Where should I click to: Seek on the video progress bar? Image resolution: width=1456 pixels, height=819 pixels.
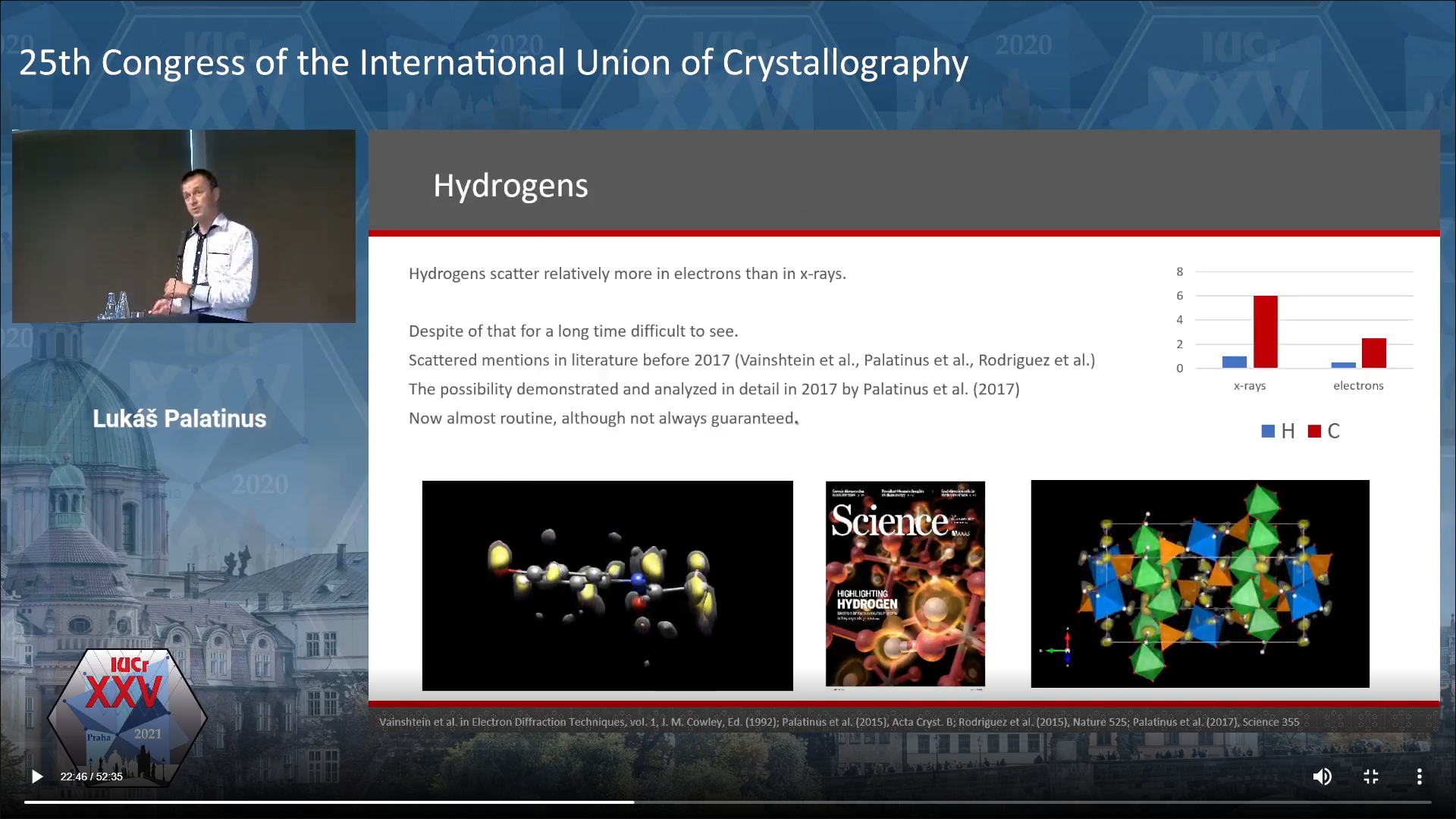point(727,802)
